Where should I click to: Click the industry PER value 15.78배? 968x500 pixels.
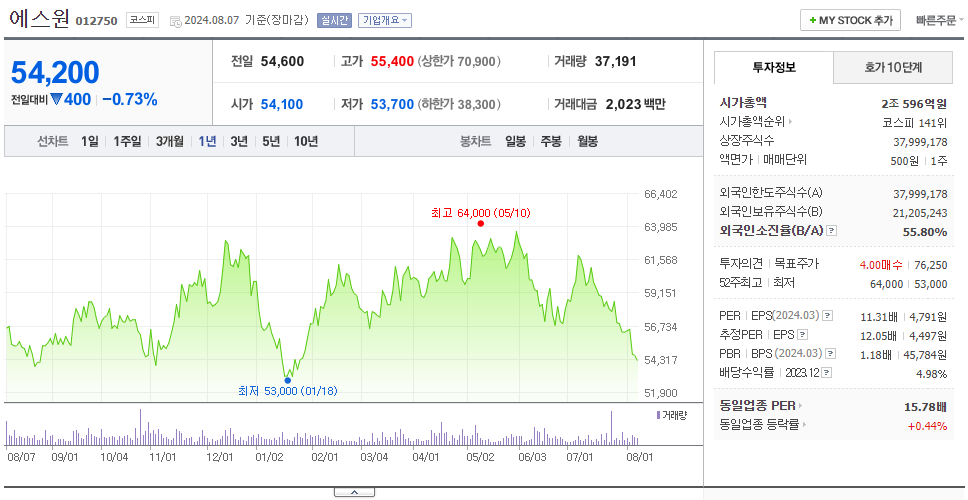coord(925,407)
